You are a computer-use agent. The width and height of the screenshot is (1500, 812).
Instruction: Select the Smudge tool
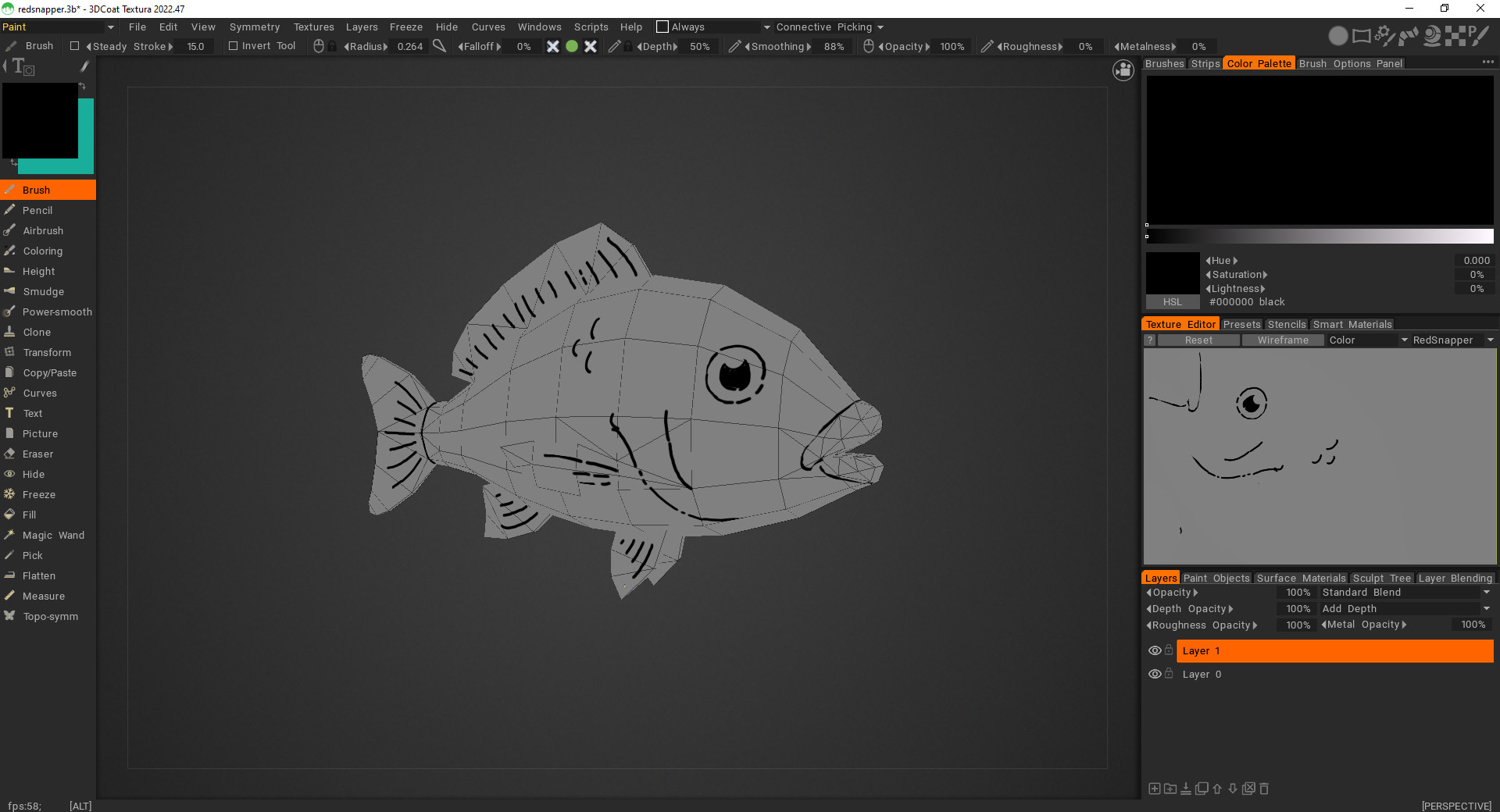(48, 291)
